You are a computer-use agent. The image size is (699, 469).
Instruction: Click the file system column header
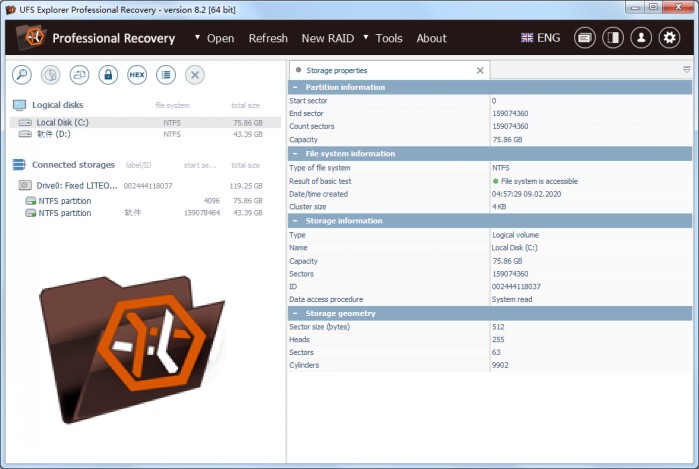click(172, 105)
